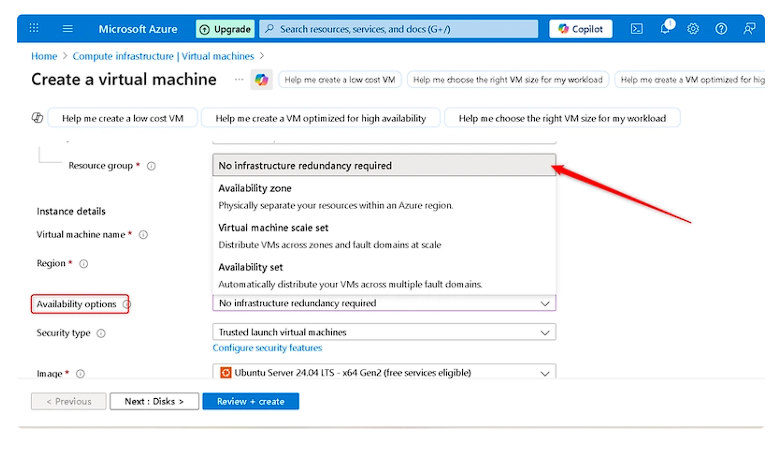Click the 'Resource group' label

pos(101,166)
